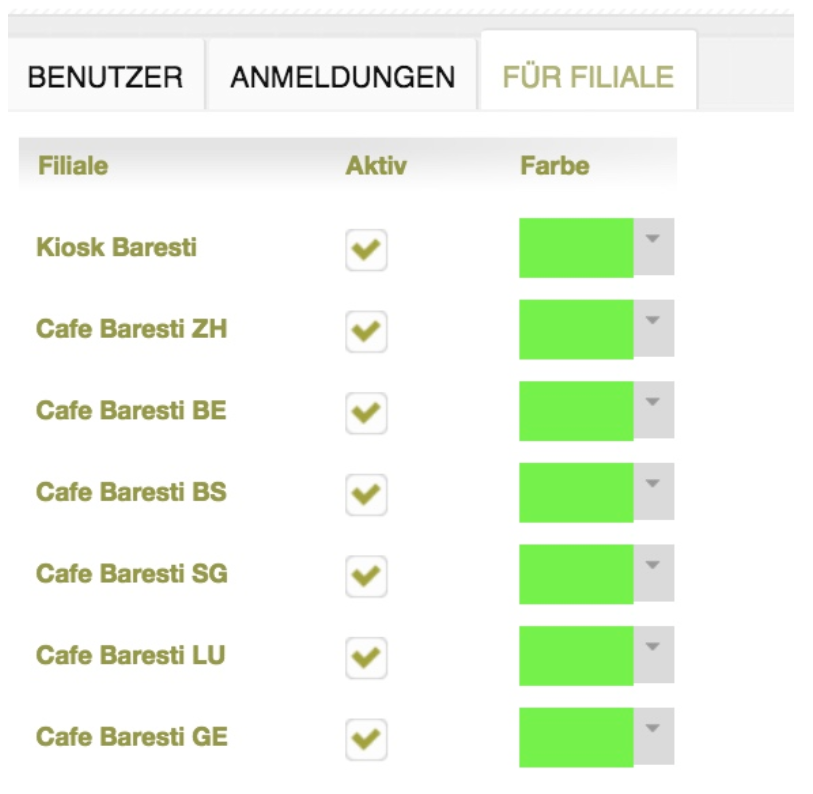Click the Kiosk Baresti branch name
Viewport: 813px width, 794px height.
click(117, 247)
